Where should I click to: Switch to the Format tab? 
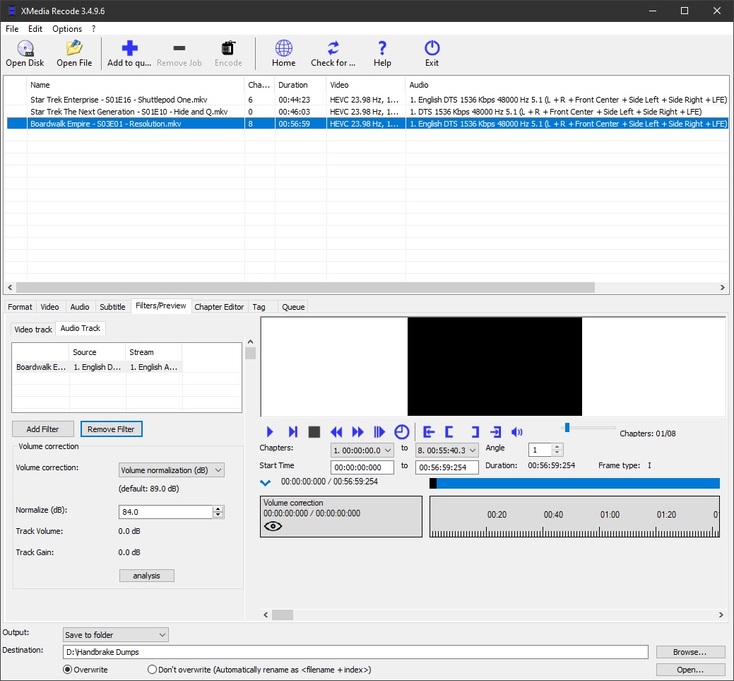(20, 307)
